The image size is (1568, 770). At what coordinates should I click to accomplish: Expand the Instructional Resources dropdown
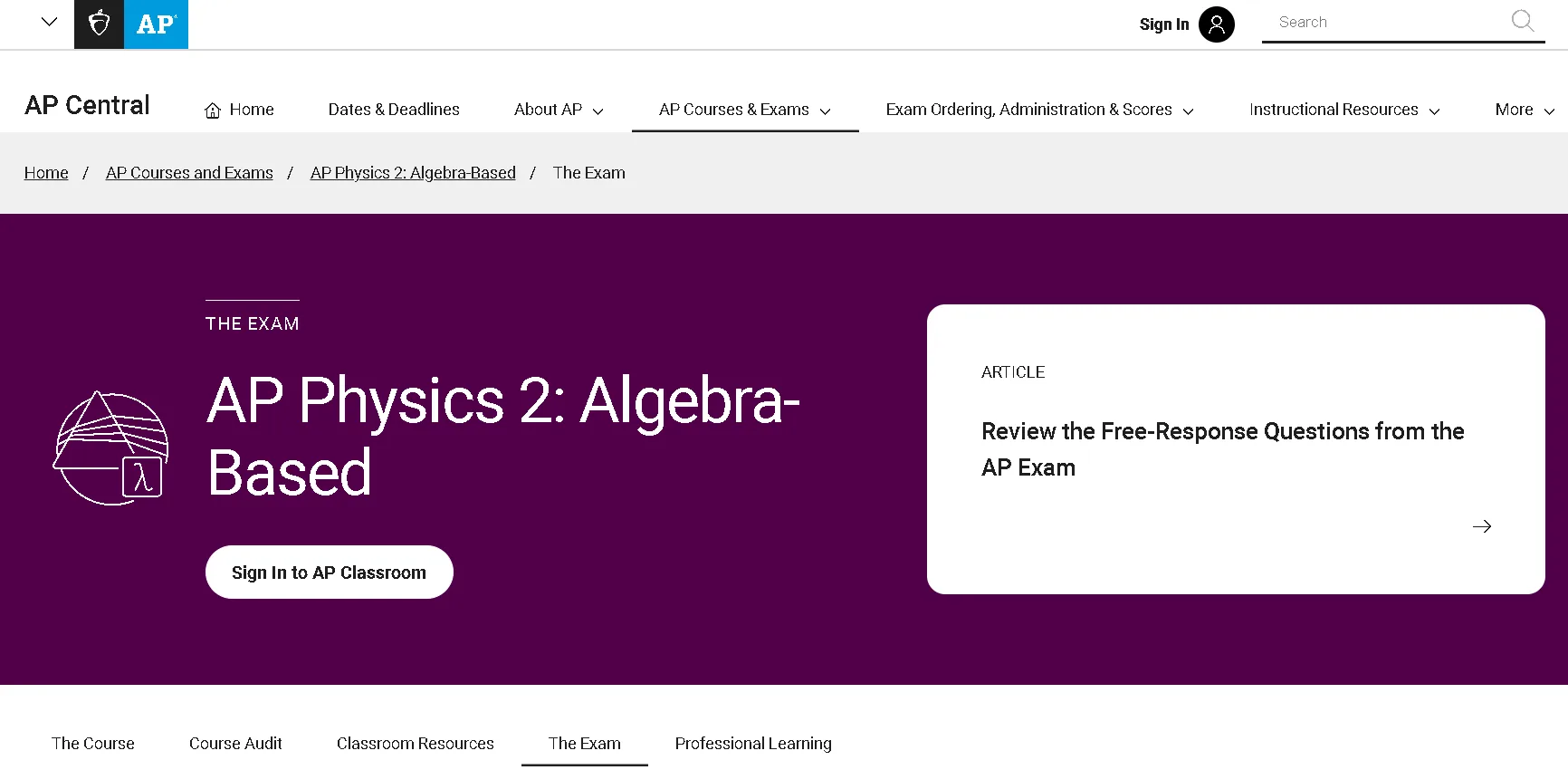pos(1343,110)
